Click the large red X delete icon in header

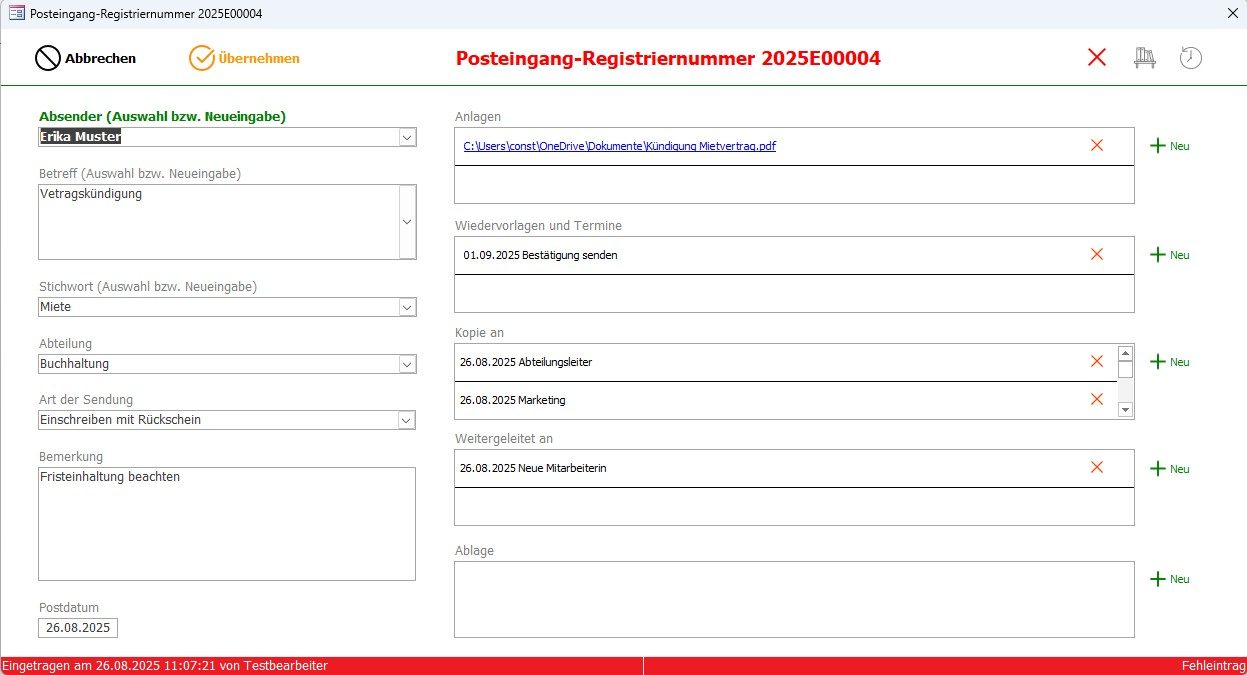tap(1097, 57)
